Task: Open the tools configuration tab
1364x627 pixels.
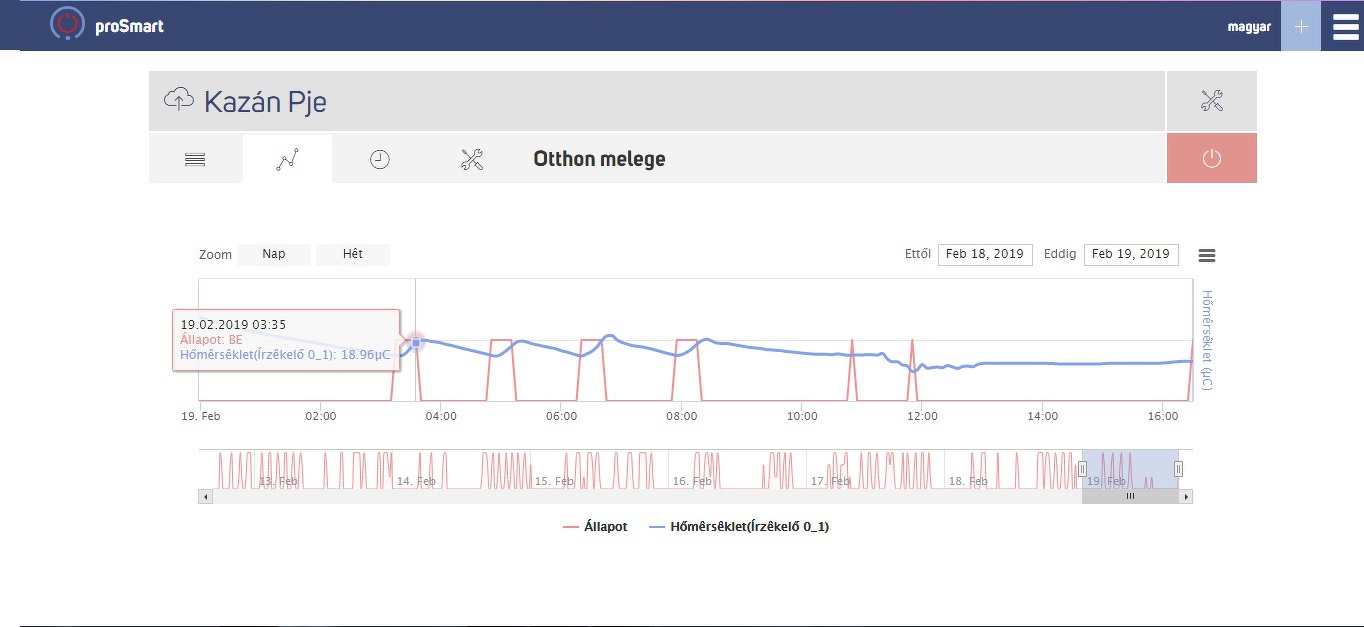Action: click(471, 159)
